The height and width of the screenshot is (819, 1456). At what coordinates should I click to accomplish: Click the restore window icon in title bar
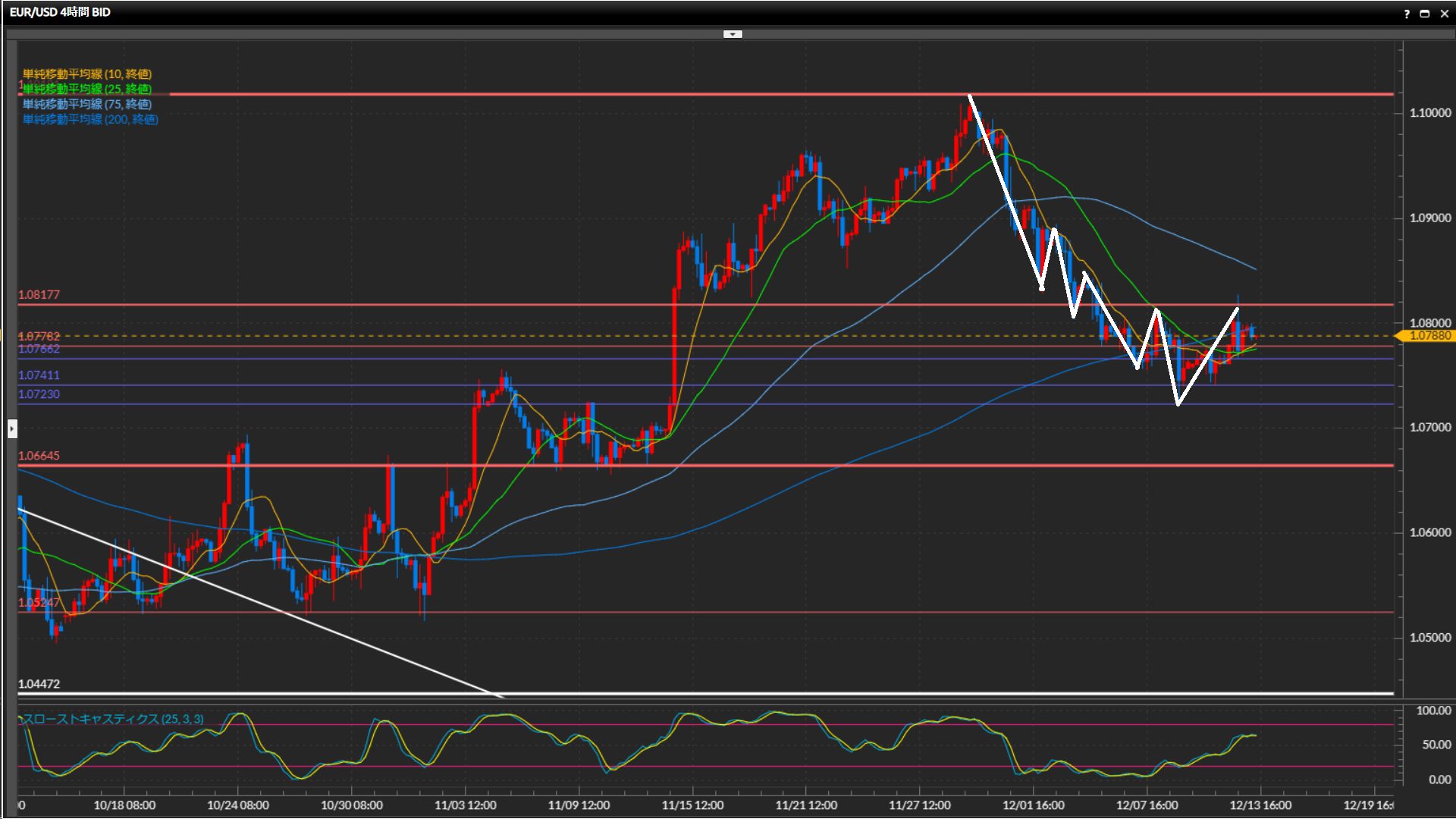(x=1425, y=14)
